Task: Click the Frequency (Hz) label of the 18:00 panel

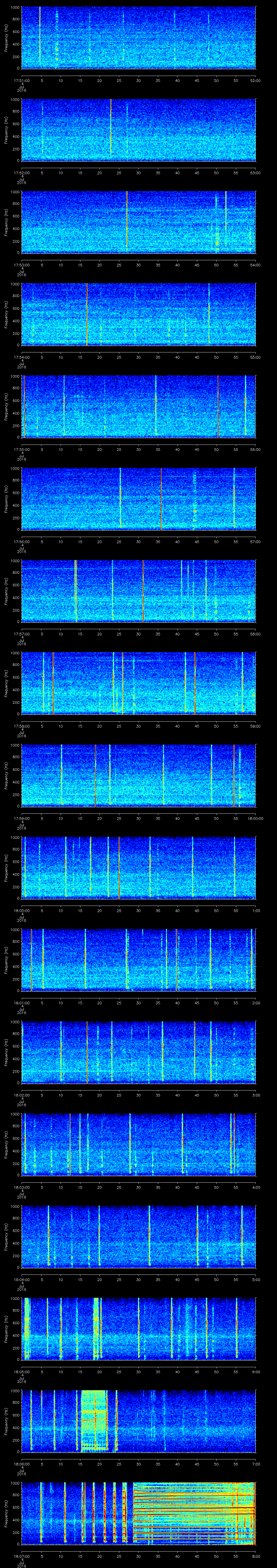Action: 6,868
